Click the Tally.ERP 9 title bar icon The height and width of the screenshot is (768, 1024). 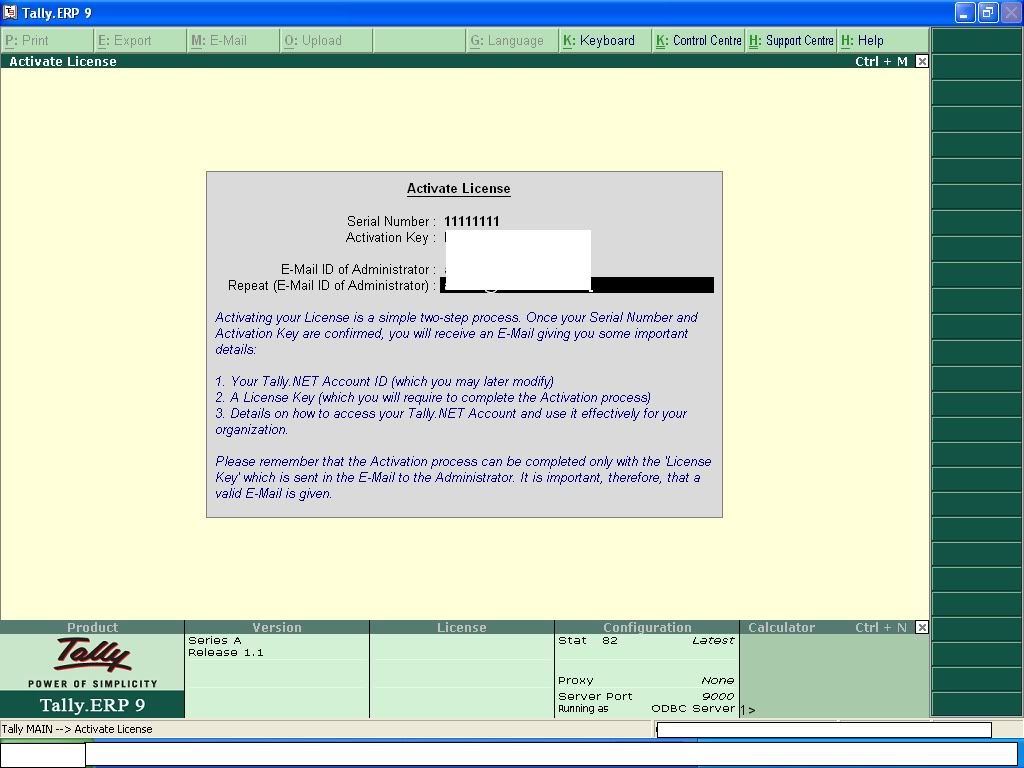9,12
